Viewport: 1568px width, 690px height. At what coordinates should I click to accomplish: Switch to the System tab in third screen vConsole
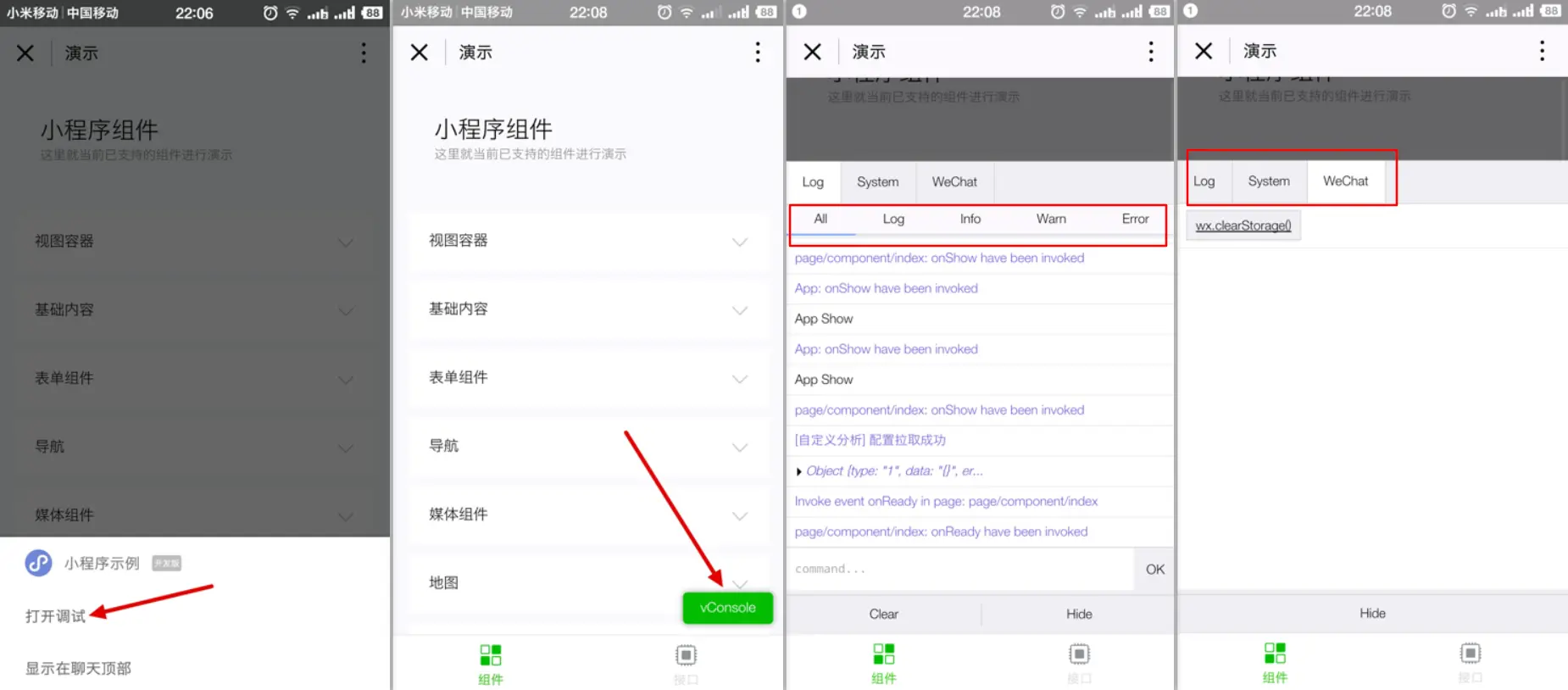pyautogui.click(x=877, y=182)
